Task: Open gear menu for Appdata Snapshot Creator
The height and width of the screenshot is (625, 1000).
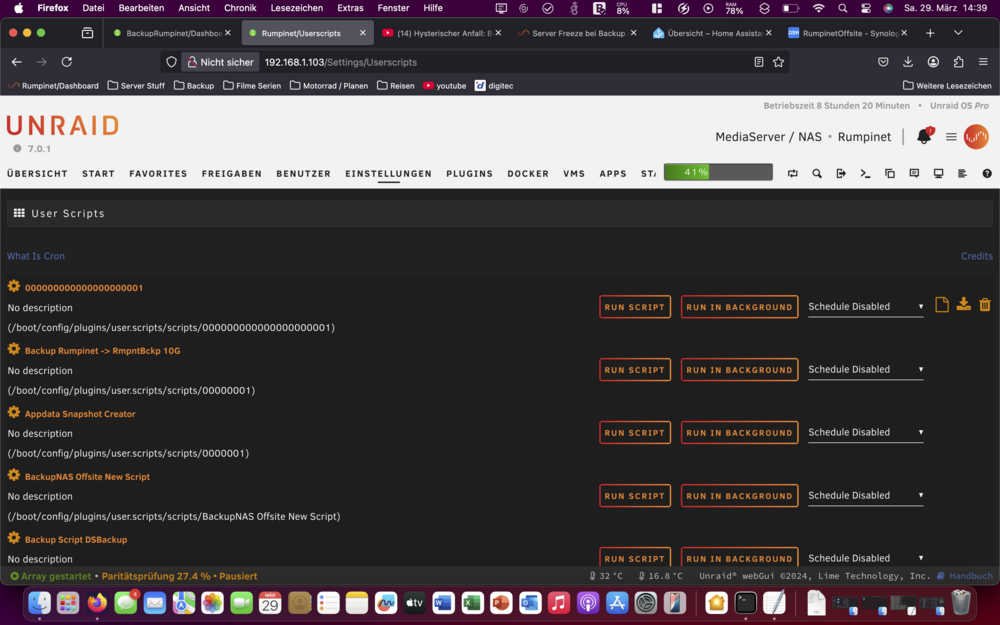Action: (x=14, y=413)
